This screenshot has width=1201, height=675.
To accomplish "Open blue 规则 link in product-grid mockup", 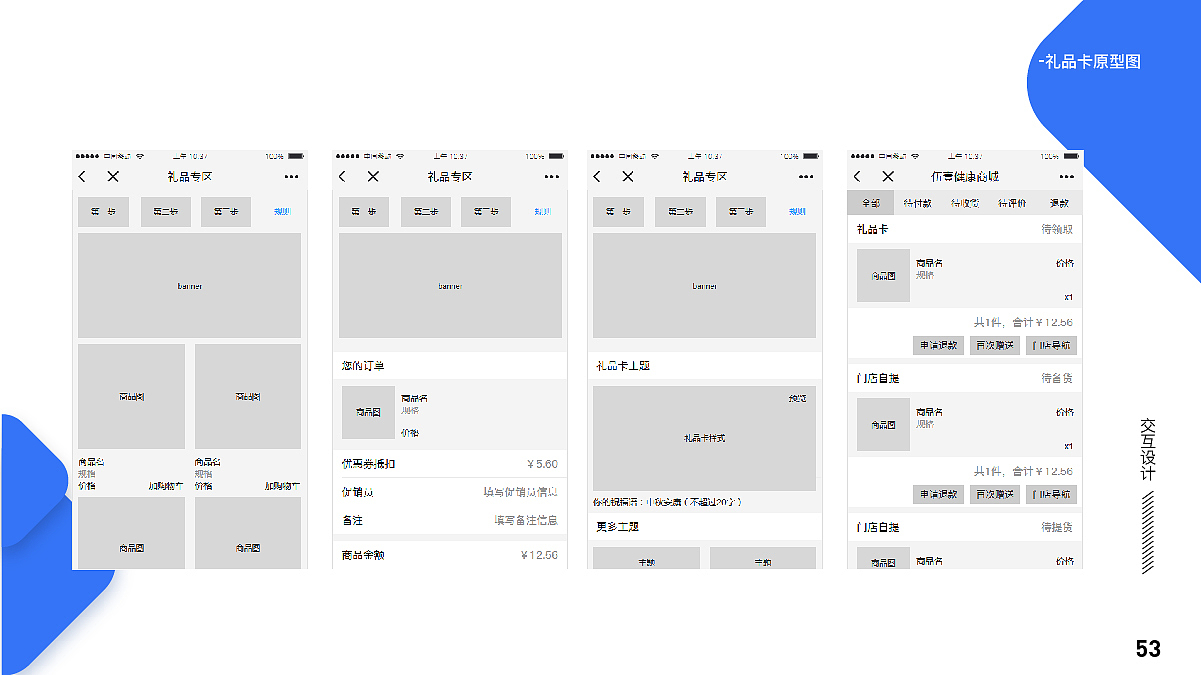I will 283,212.
